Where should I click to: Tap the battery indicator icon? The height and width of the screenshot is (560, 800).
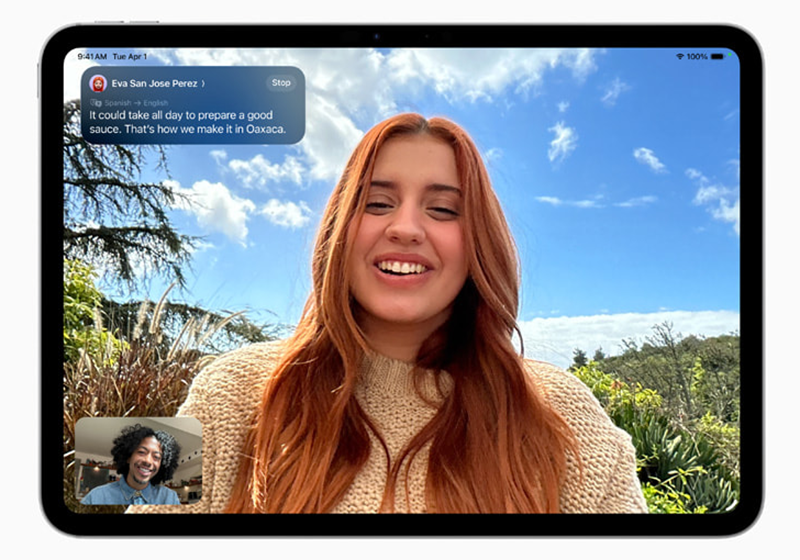tap(717, 57)
